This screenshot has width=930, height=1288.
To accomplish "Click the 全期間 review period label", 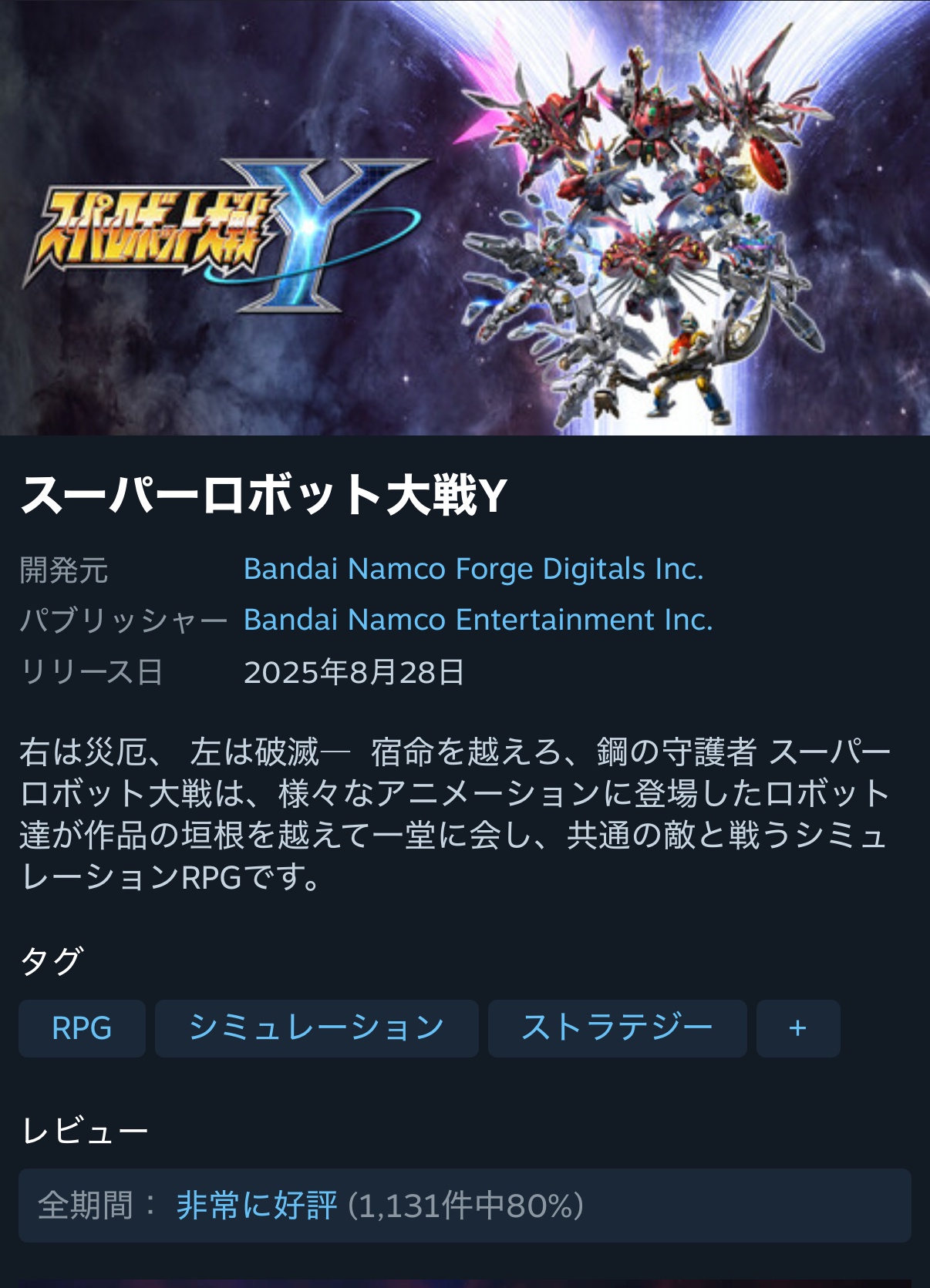I will pos(86,1206).
